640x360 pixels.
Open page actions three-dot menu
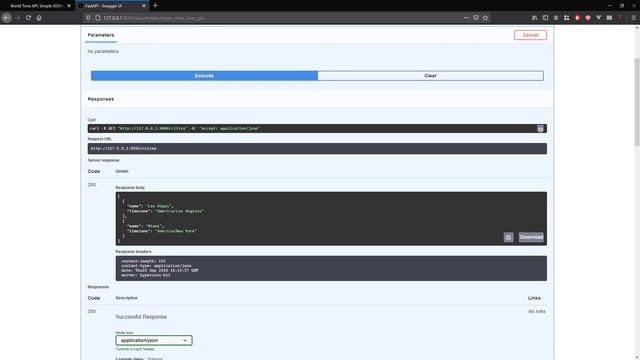coord(466,18)
